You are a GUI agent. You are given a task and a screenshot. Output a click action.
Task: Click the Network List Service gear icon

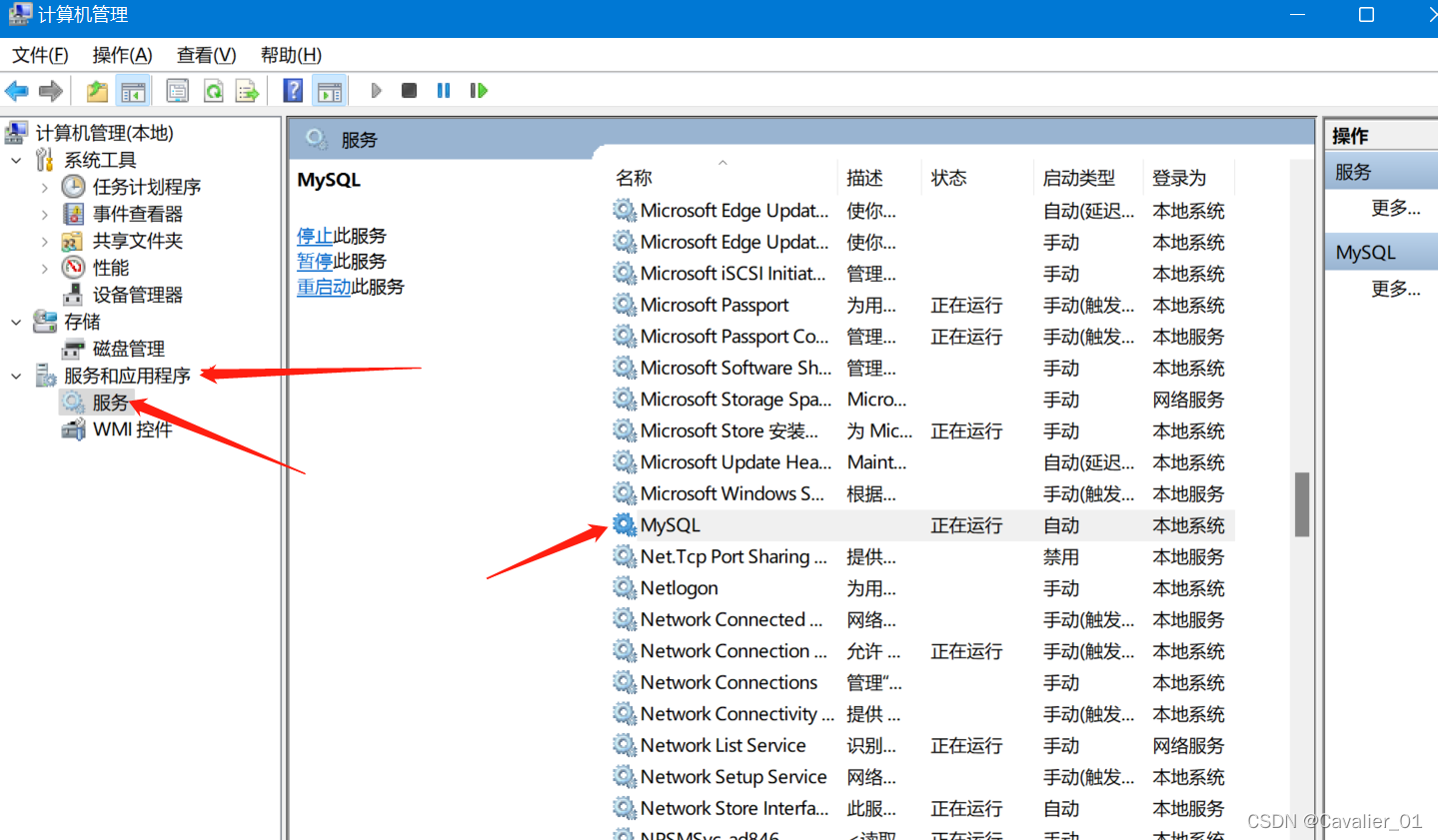[x=625, y=745]
